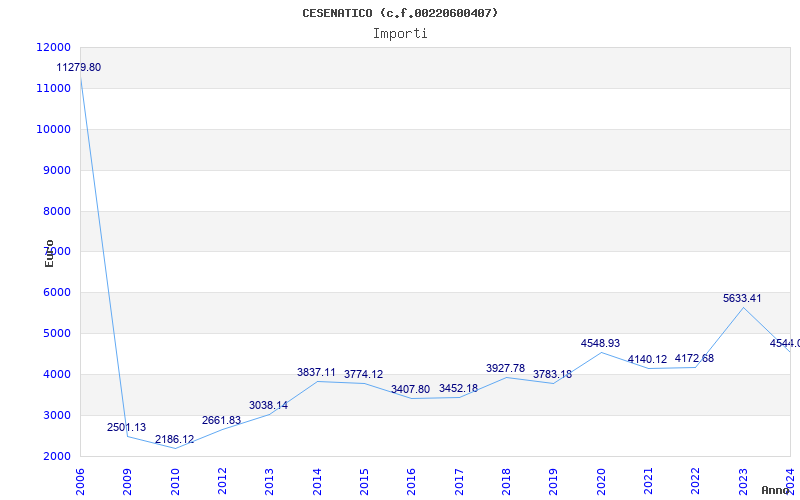This screenshot has width=800, height=500.
Task: Click the x-axis year 2021
Action: point(648,481)
